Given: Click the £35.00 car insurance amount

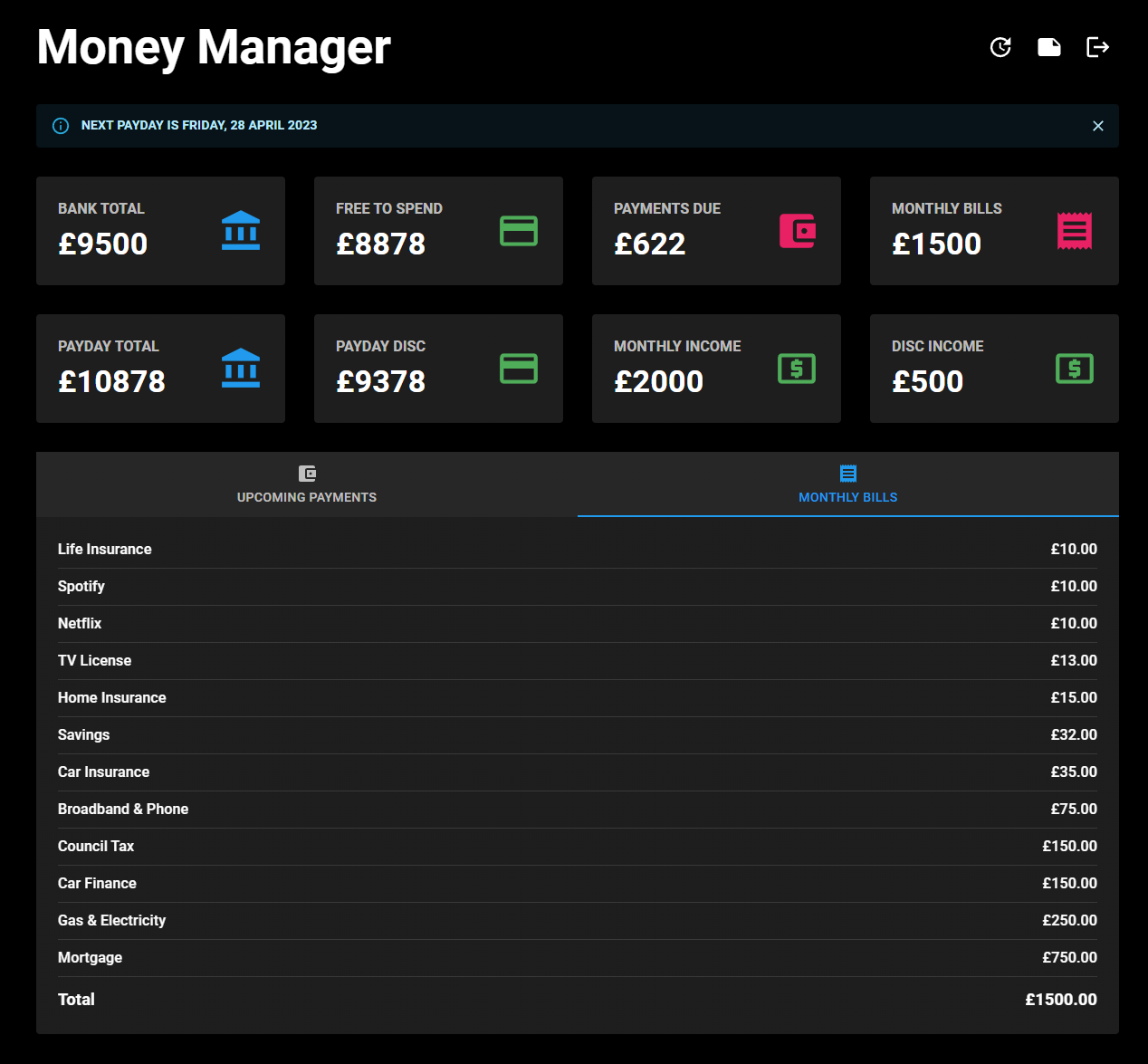Looking at the screenshot, I should tap(1074, 772).
